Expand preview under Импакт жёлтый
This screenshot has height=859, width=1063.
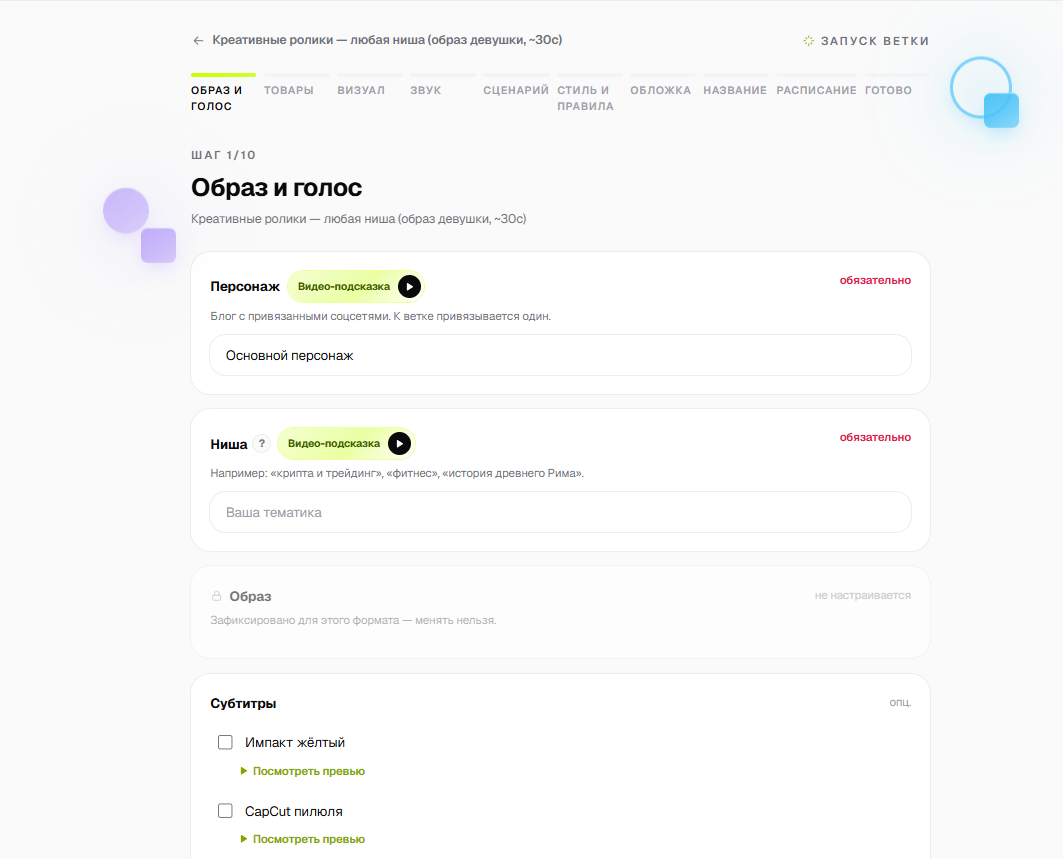[x=302, y=771]
